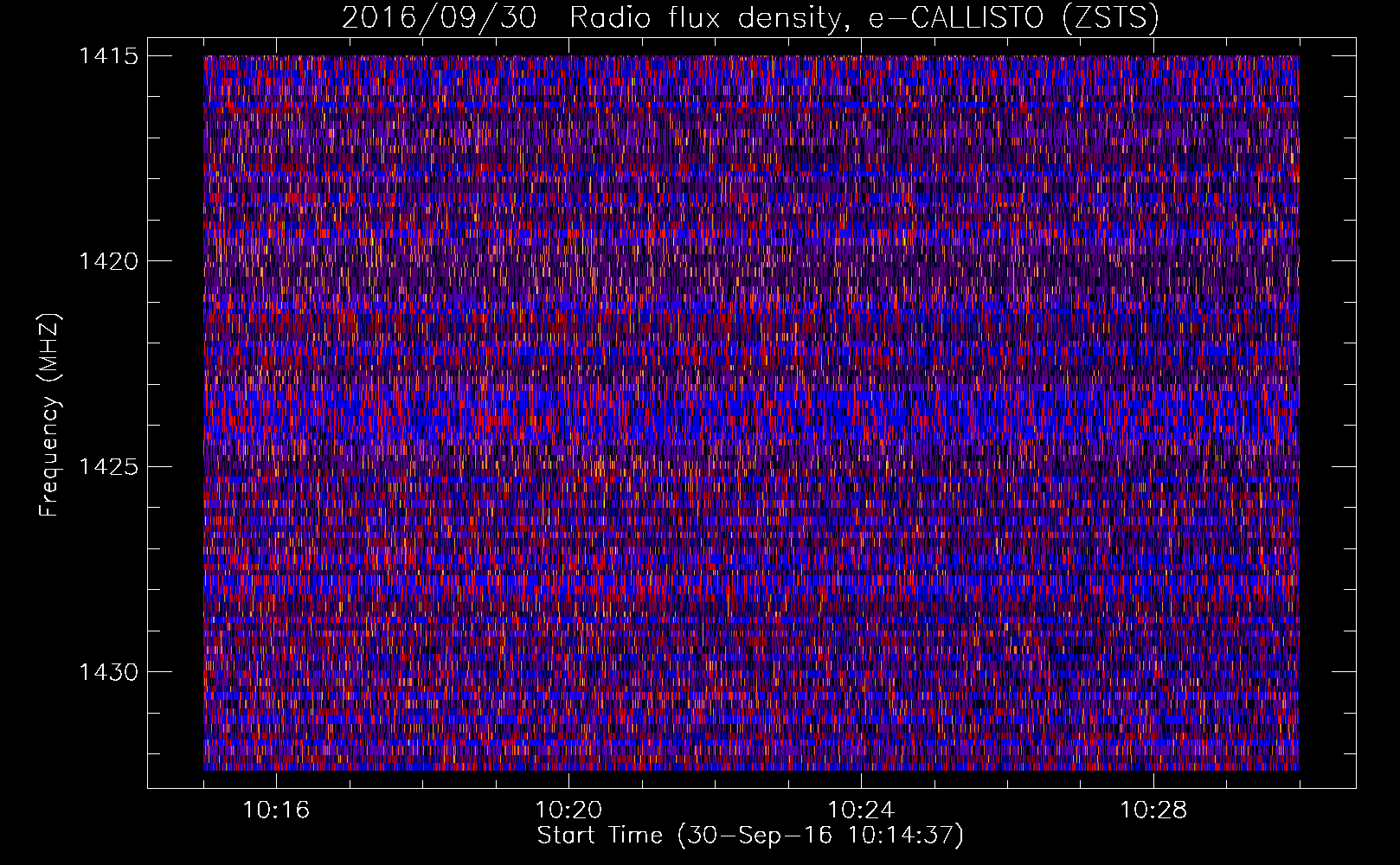Click the 10:20 time axis label
1400x865 pixels.
point(568,811)
